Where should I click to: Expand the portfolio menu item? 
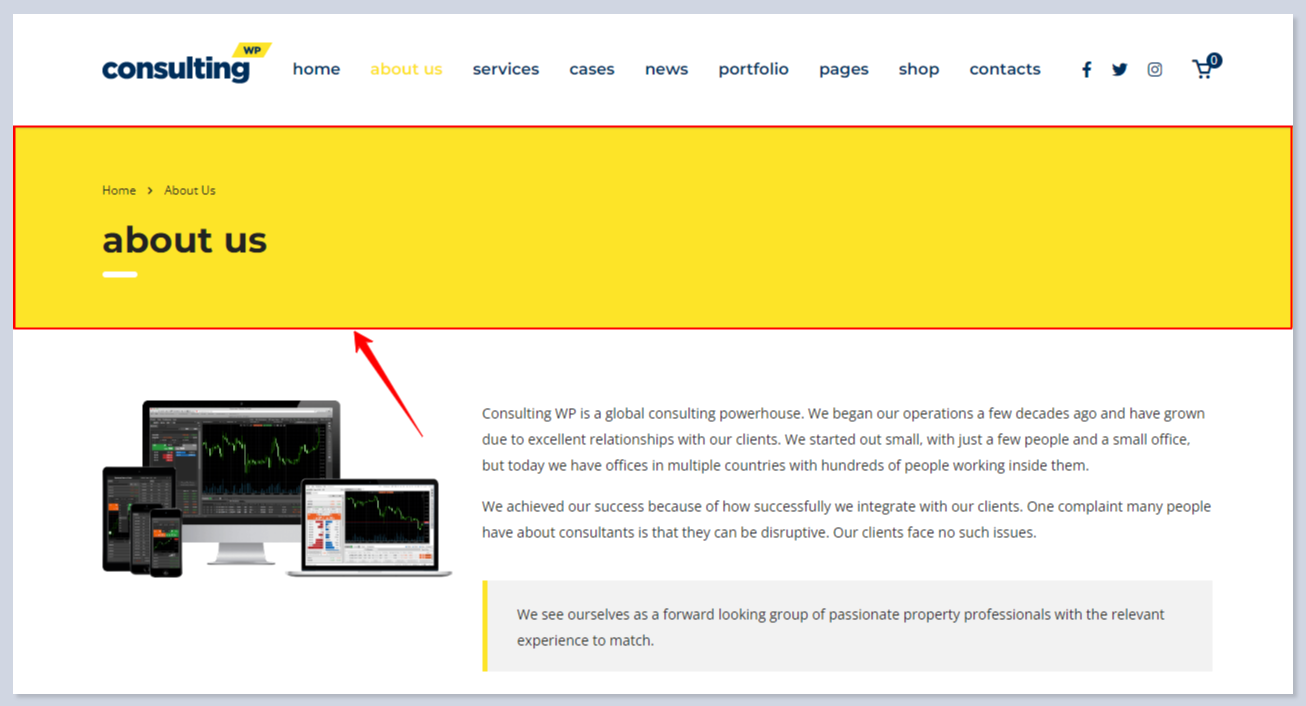[753, 69]
